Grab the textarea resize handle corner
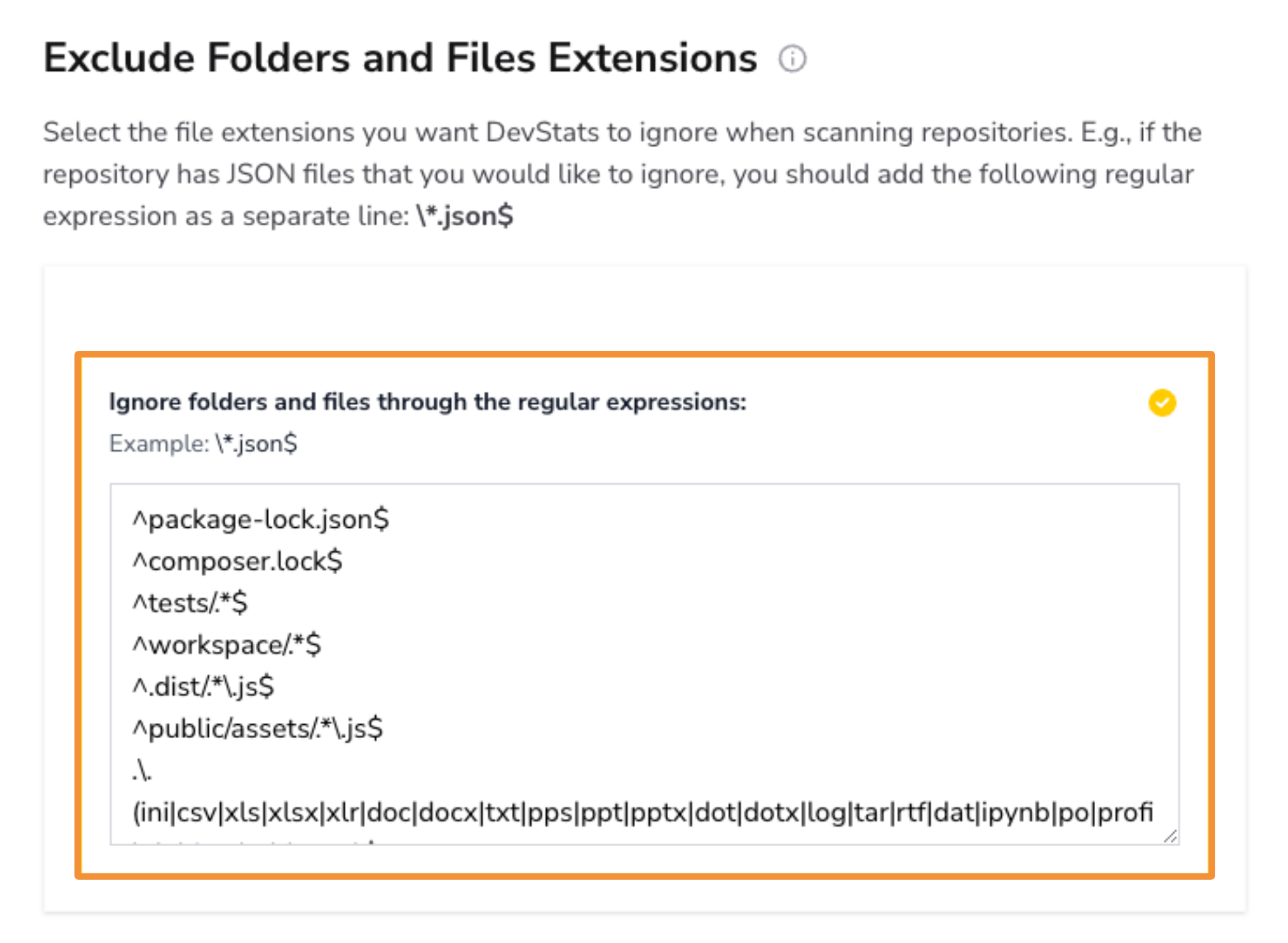The width and height of the screenshot is (1288, 943). [1171, 836]
